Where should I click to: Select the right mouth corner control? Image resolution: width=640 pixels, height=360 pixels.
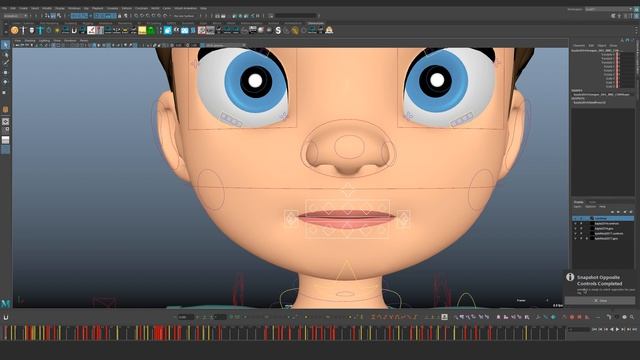tap(403, 218)
